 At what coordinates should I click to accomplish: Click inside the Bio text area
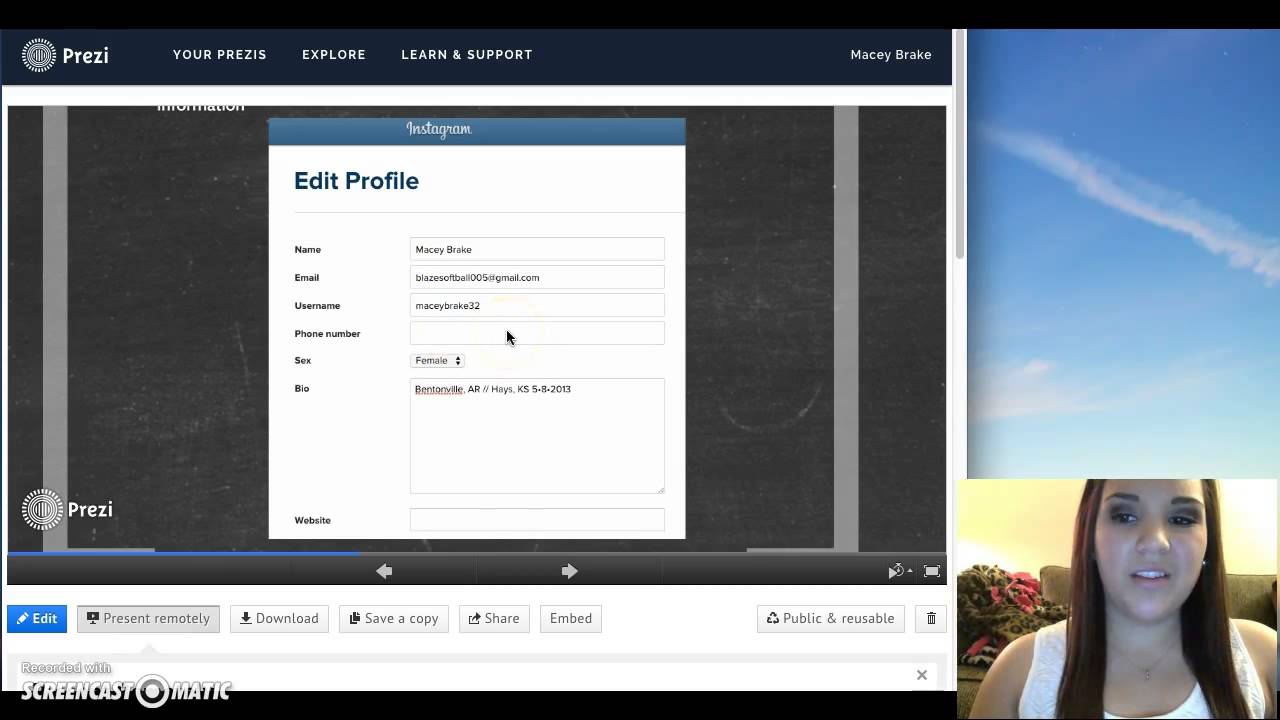tap(537, 436)
